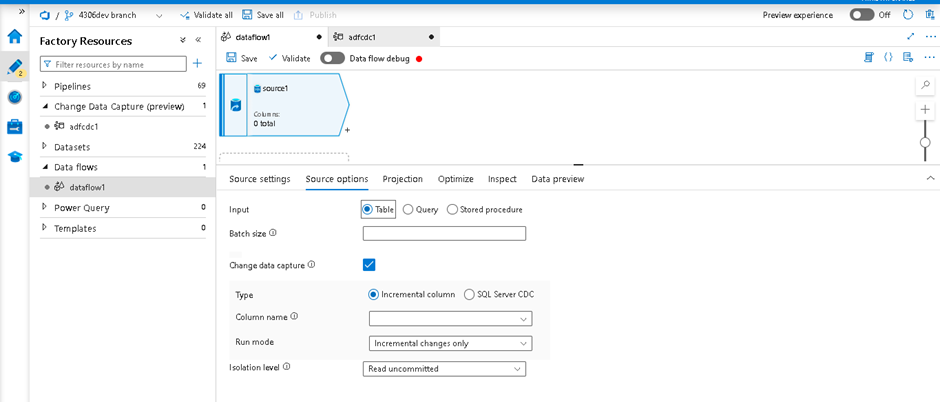Add new resource with plus icon
Screen dimensions: 940x402
[x=197, y=64]
